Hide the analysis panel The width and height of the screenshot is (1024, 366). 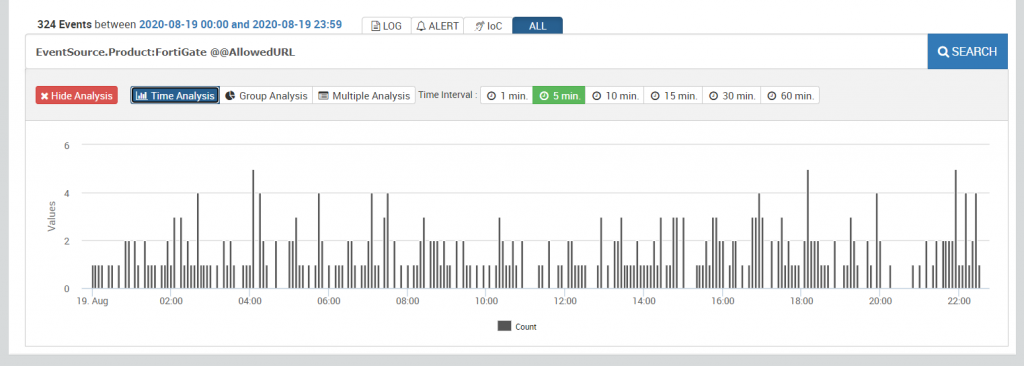pos(76,95)
